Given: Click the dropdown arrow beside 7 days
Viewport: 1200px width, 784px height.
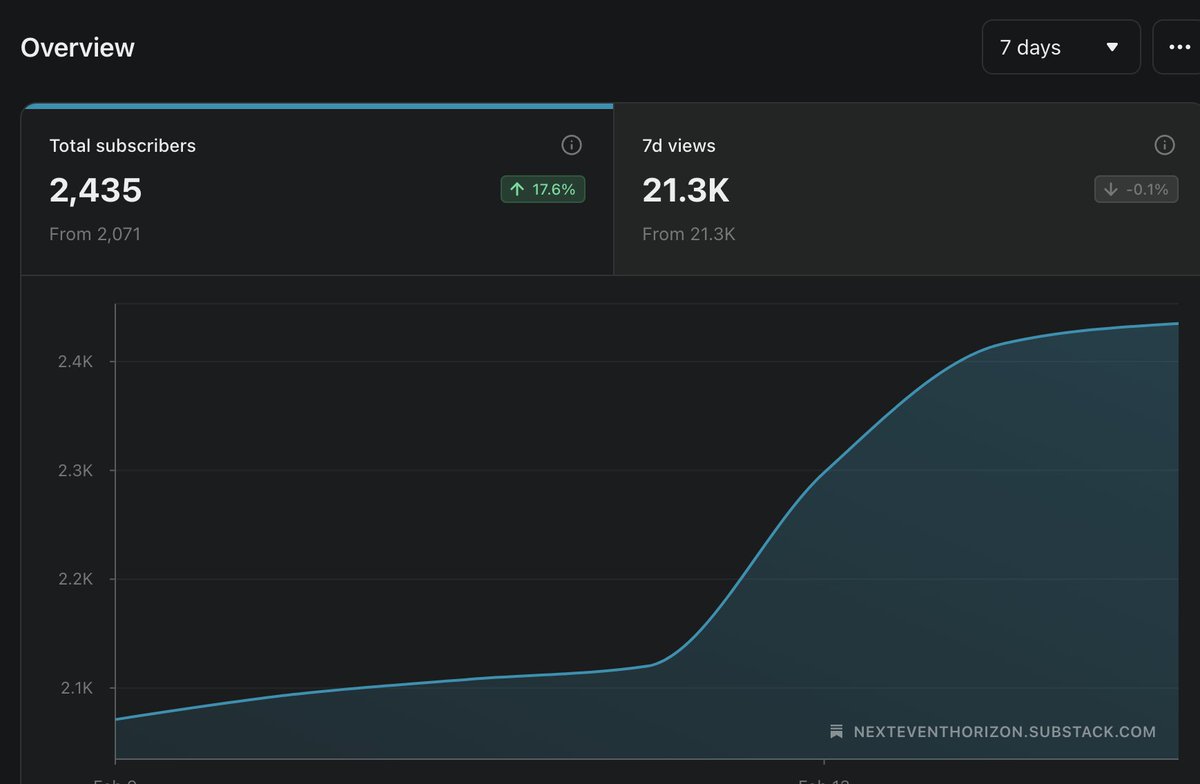Looking at the screenshot, I should click(x=1112, y=47).
